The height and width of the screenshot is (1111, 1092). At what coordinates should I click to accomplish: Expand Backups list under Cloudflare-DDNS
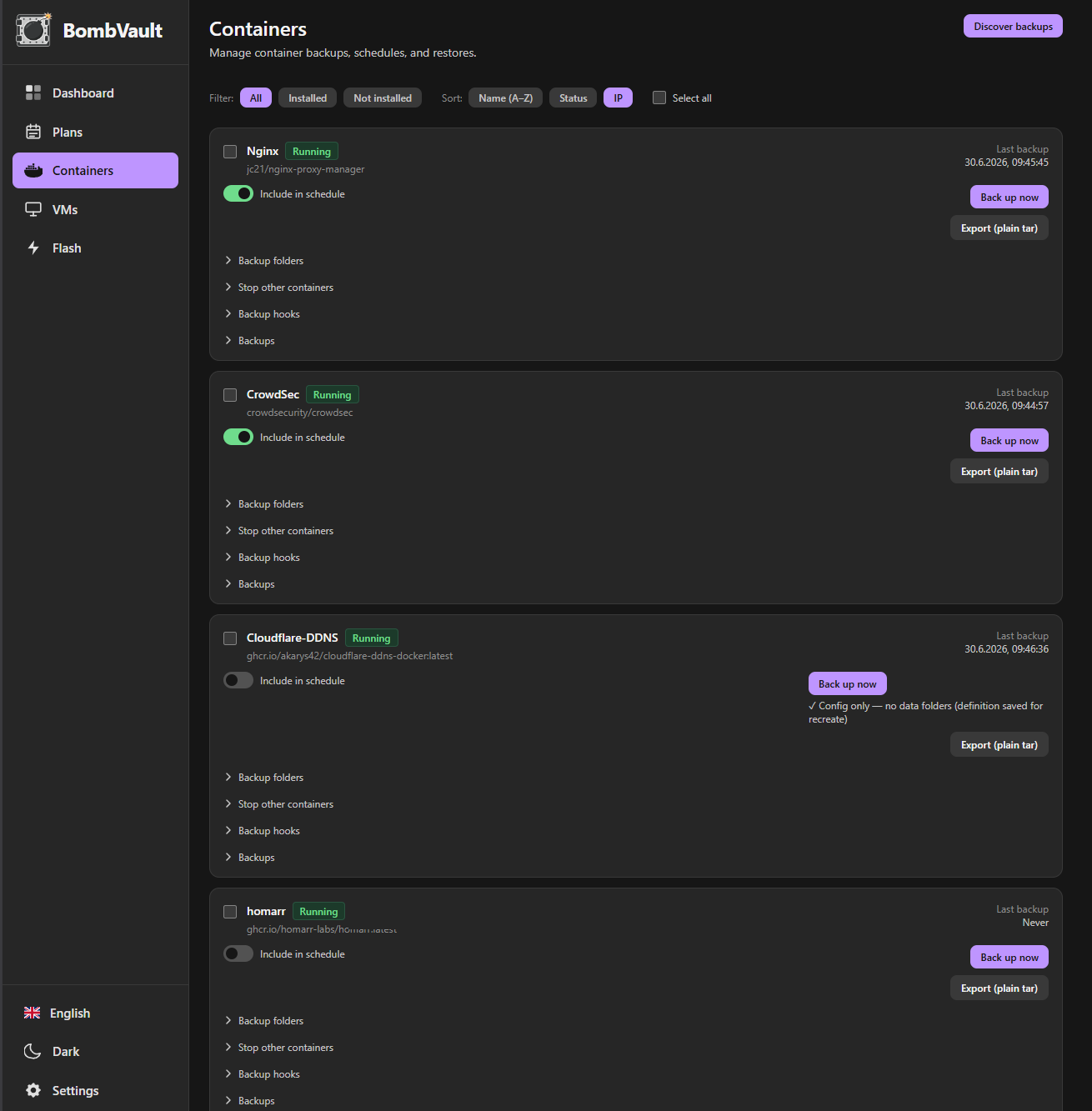(x=250, y=858)
